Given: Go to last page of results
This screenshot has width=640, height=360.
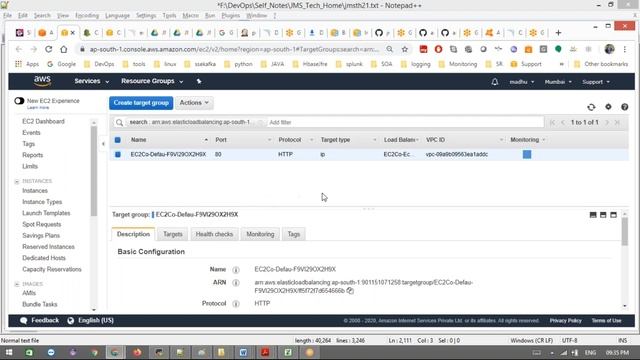Looking at the screenshot, I should (x=617, y=122).
